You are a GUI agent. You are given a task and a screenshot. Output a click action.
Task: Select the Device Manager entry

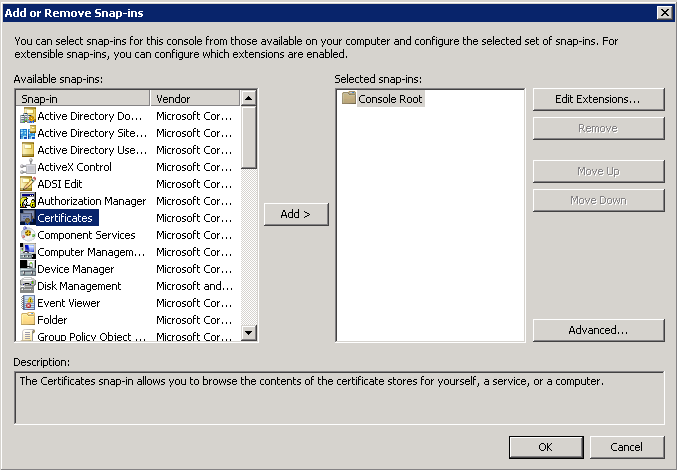tap(76, 269)
